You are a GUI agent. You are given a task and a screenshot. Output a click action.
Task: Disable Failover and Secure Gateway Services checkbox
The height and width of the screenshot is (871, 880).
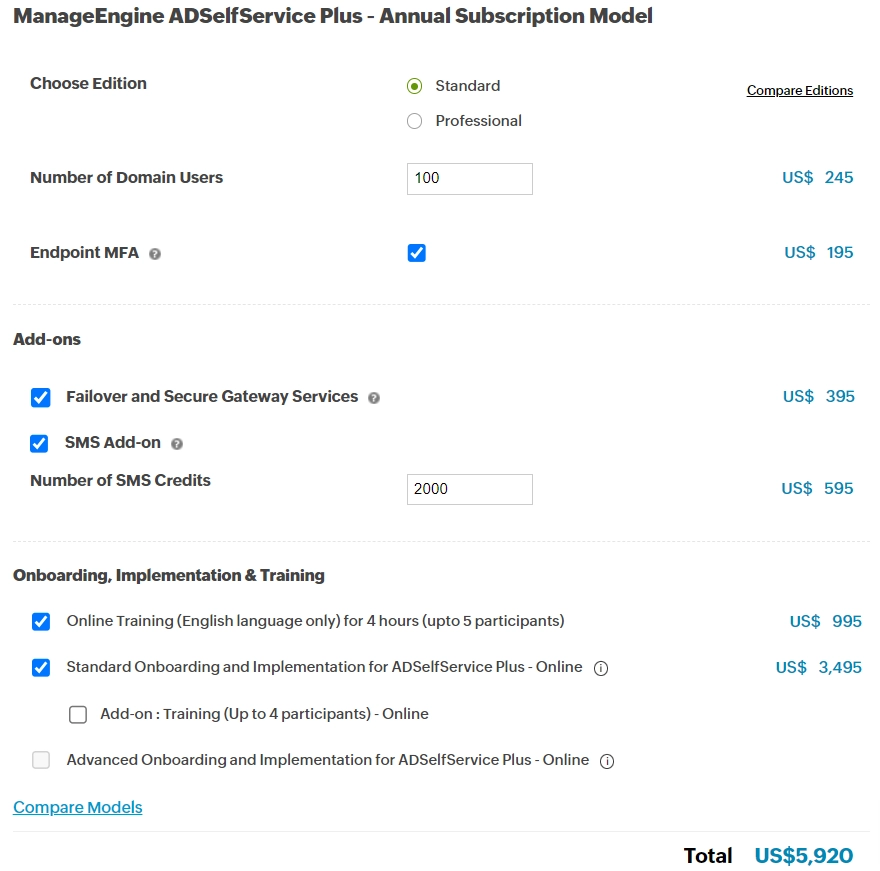point(40,397)
